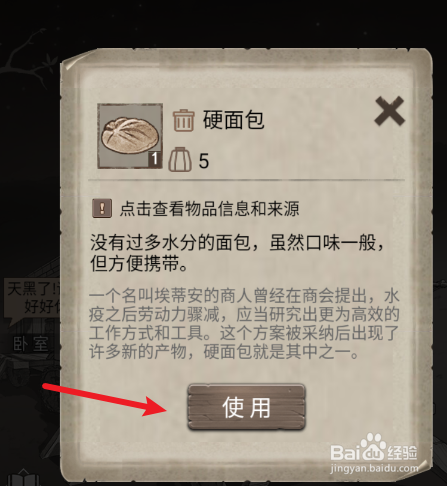Click the 经验 text in Baidu watermark
Viewport: 447px width, 486px height.
(402, 452)
